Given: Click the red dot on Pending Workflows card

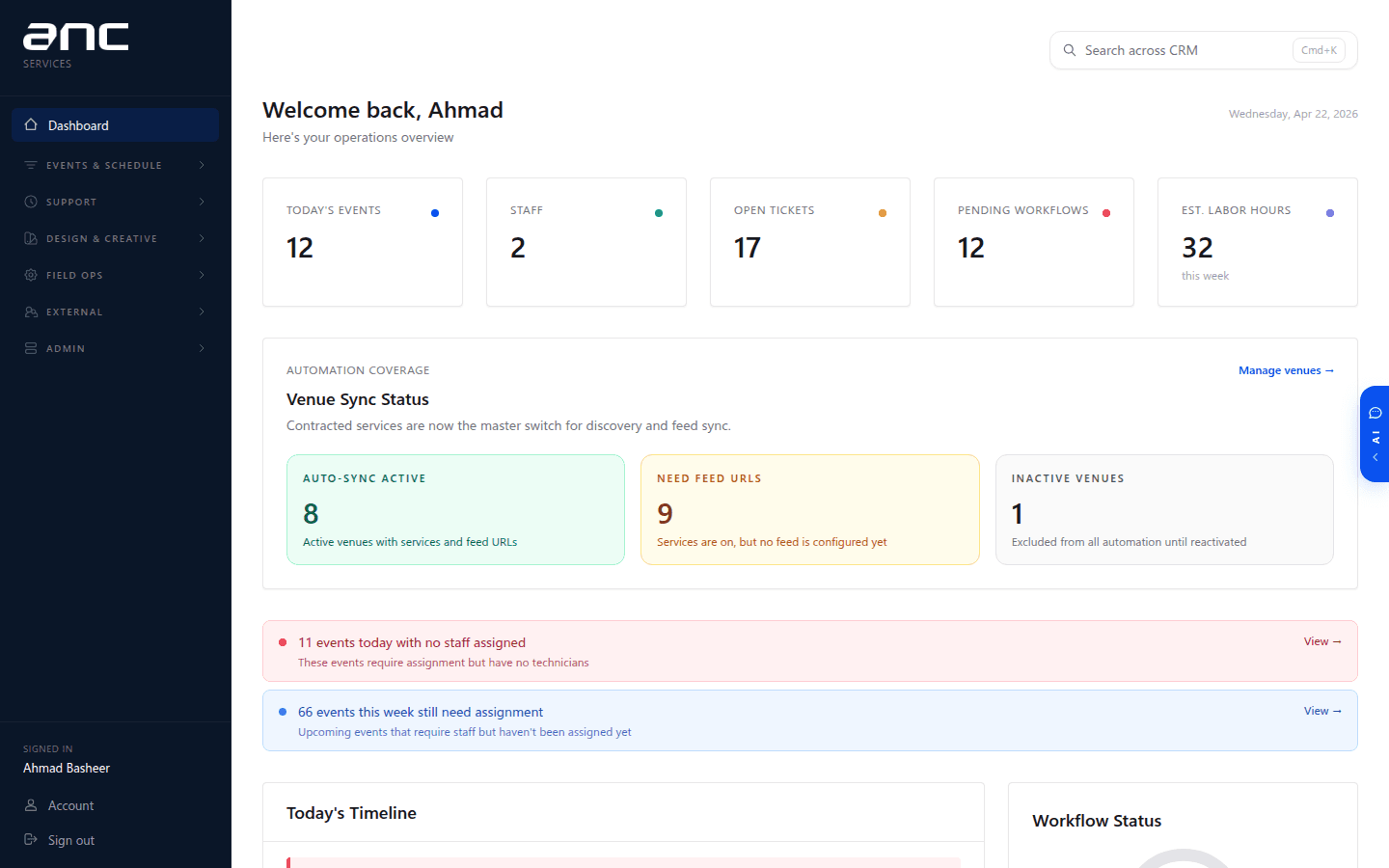Looking at the screenshot, I should (x=1106, y=213).
